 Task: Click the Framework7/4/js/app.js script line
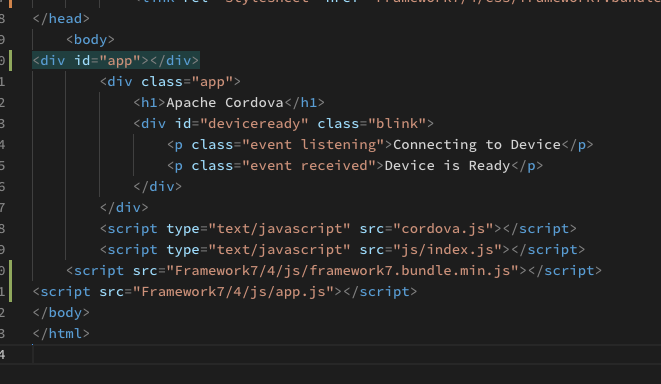225,292
